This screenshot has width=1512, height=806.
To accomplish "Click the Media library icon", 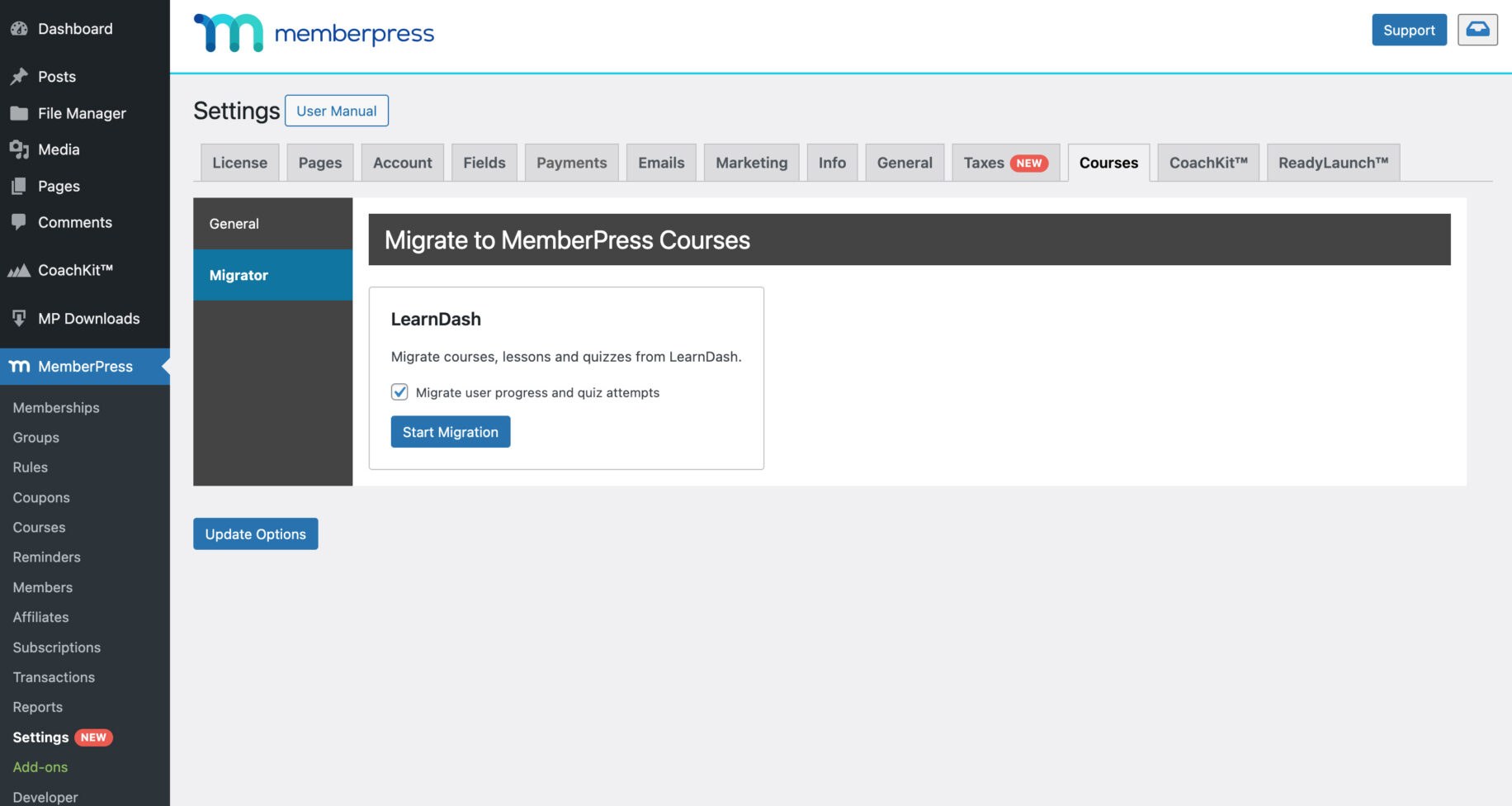I will 20,149.
